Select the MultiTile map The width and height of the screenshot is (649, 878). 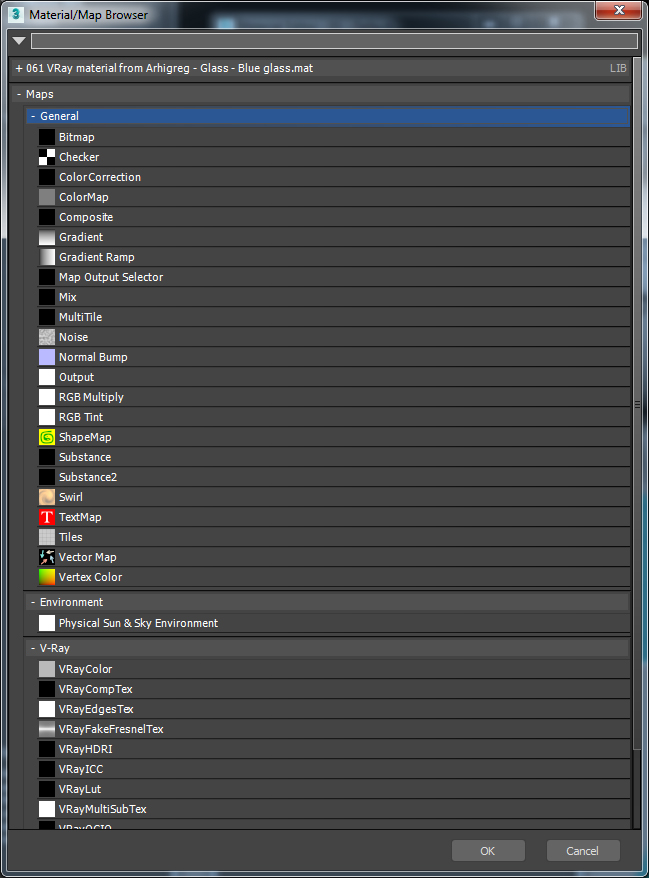[x=334, y=317]
